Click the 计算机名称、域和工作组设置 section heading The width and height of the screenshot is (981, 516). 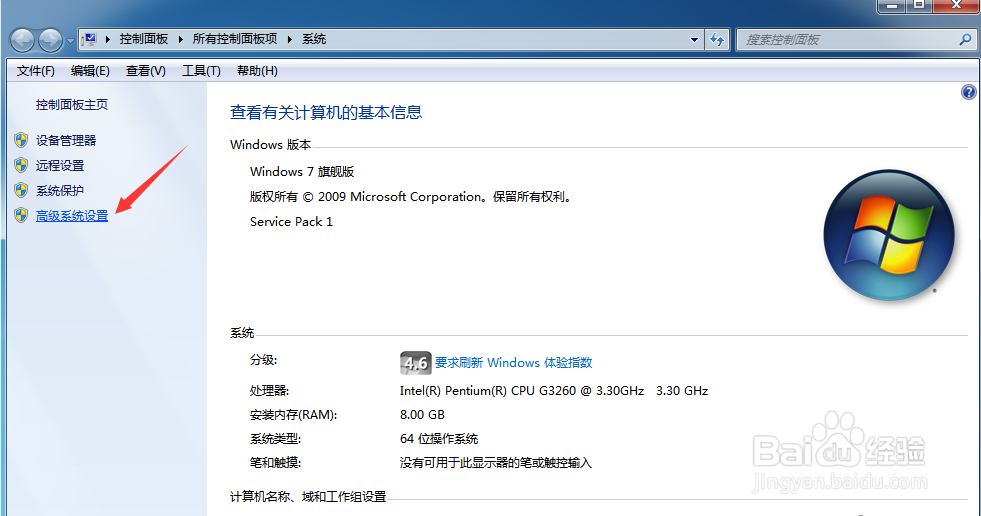[x=308, y=497]
